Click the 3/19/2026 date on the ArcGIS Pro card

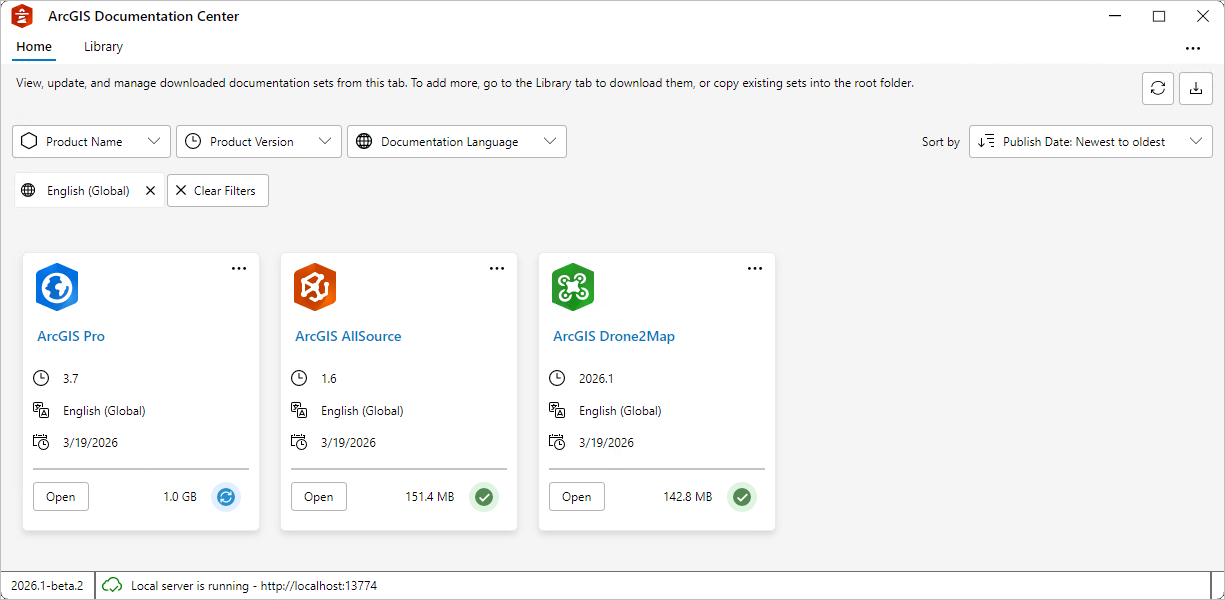click(90, 443)
